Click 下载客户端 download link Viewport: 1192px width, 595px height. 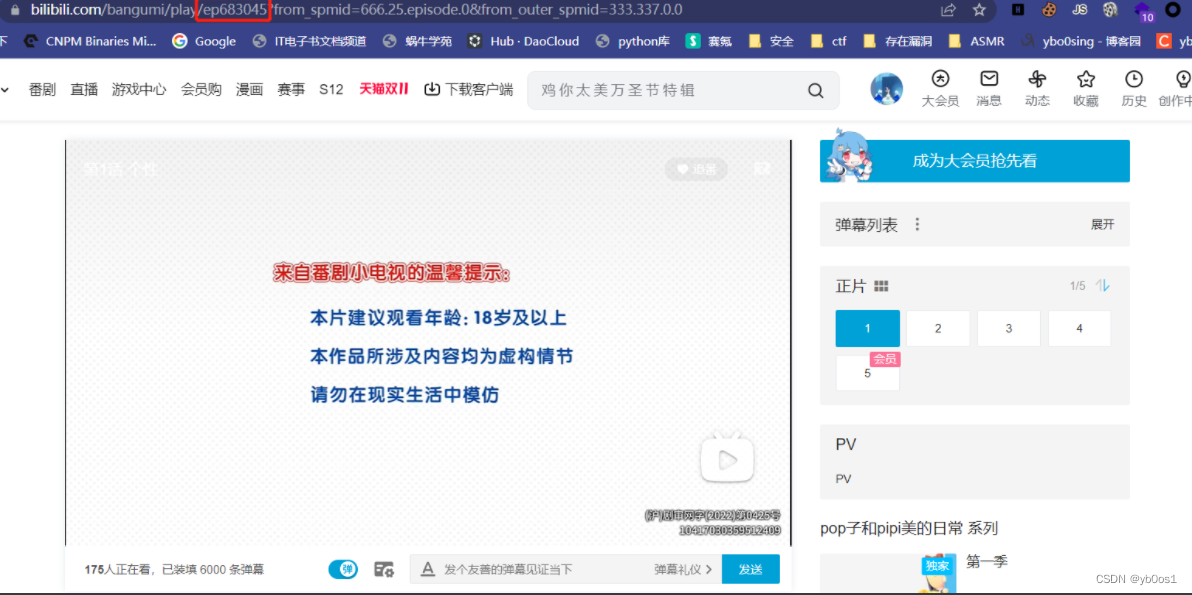[x=469, y=90]
